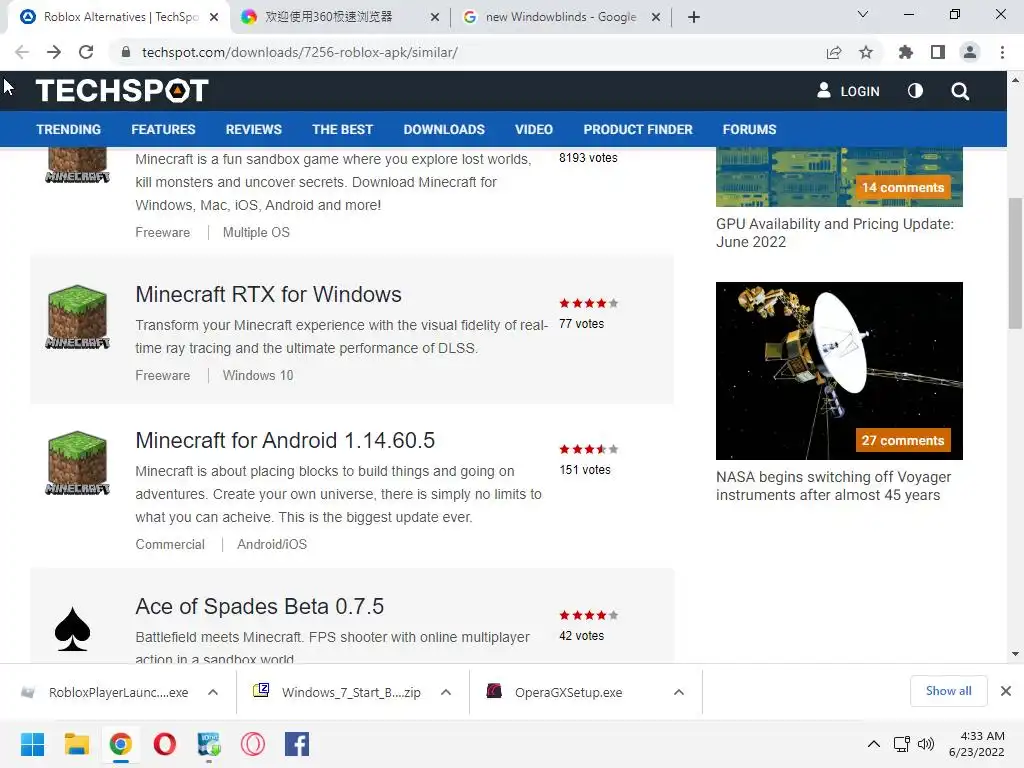This screenshot has height=768, width=1024.
Task: Go forward with the browser forward arrow
Action: [x=54, y=52]
